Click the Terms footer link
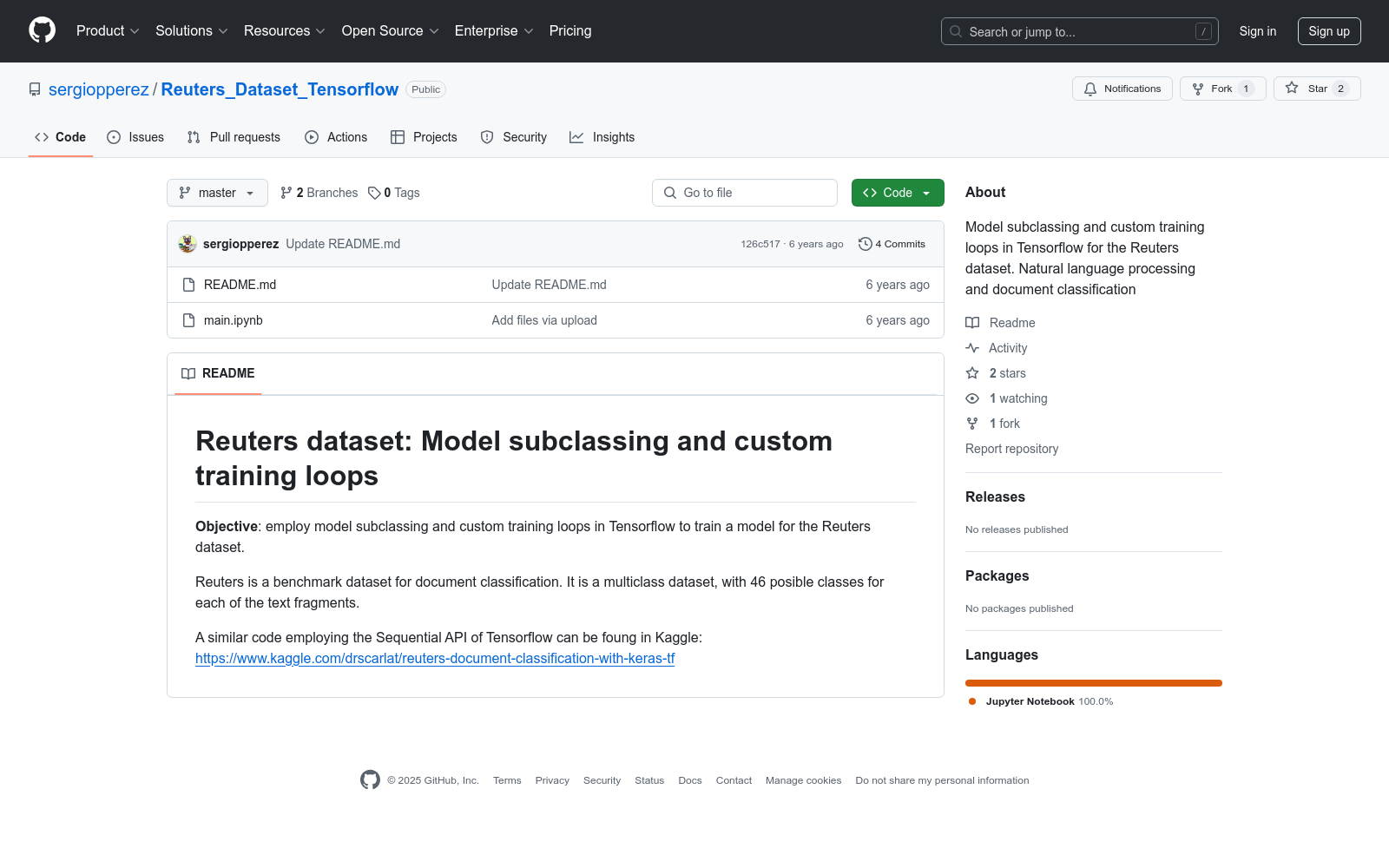 coord(507,780)
